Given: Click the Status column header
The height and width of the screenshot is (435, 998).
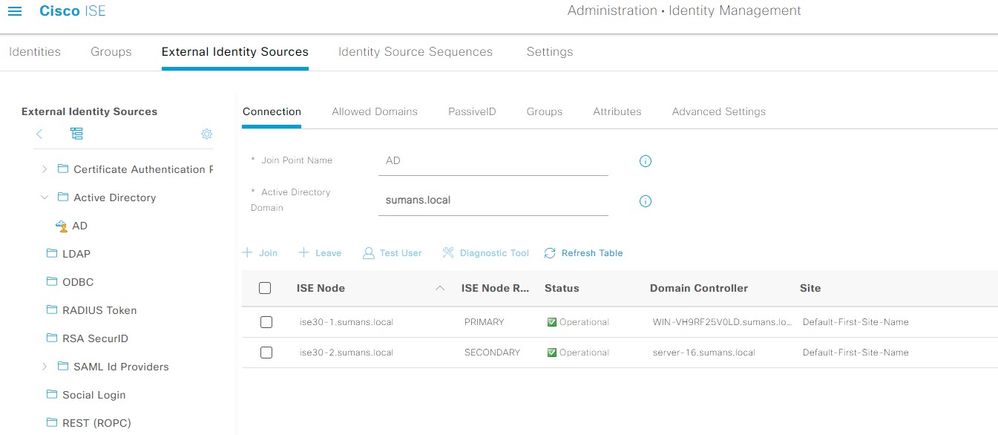Looking at the screenshot, I should click(562, 288).
